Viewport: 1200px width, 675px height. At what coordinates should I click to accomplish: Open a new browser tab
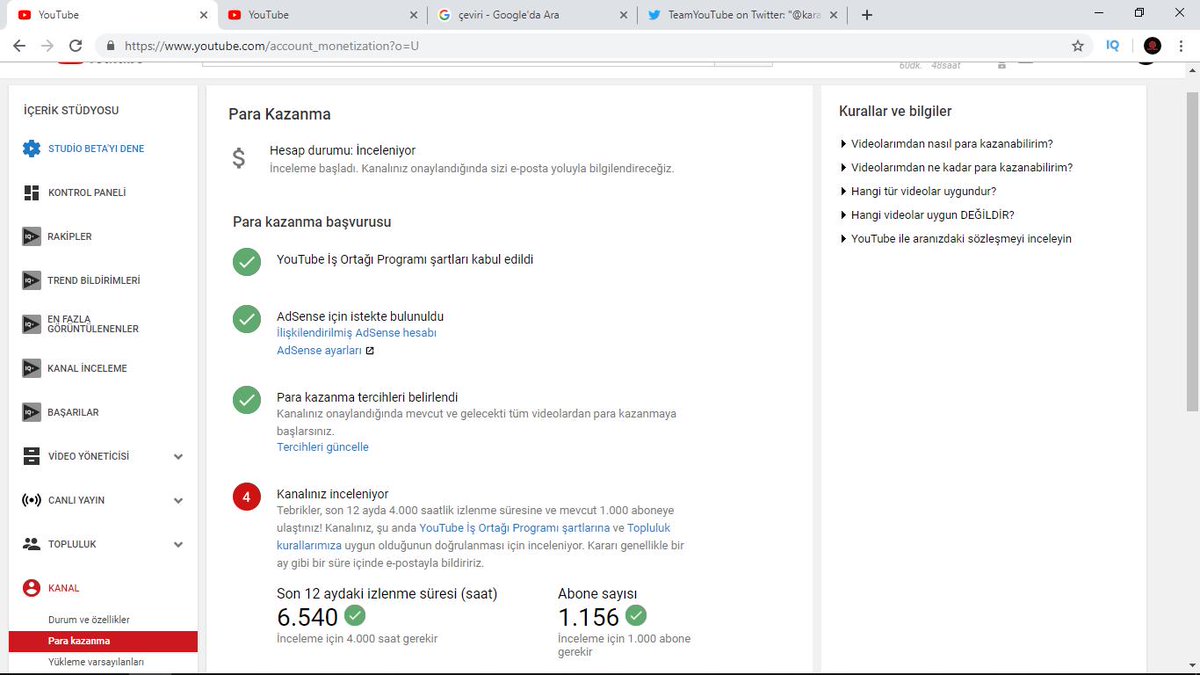pyautogui.click(x=866, y=15)
